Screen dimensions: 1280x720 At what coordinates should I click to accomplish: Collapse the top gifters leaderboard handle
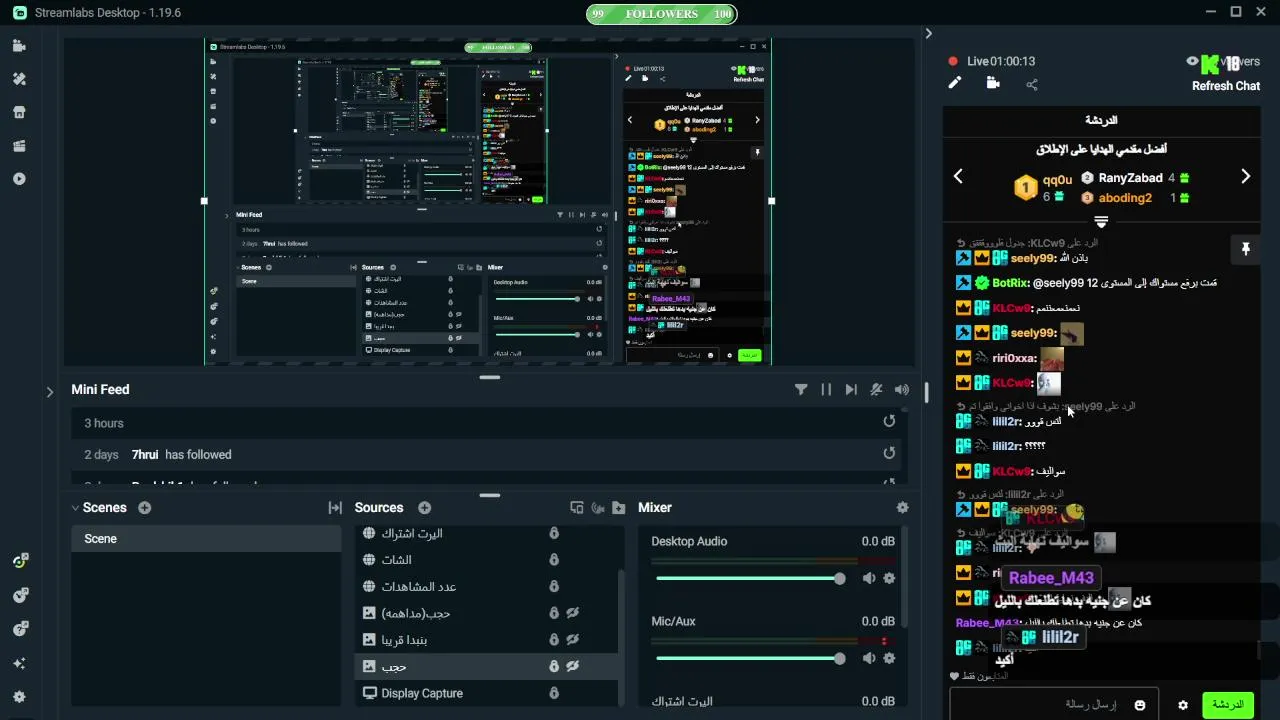[x=1101, y=221]
